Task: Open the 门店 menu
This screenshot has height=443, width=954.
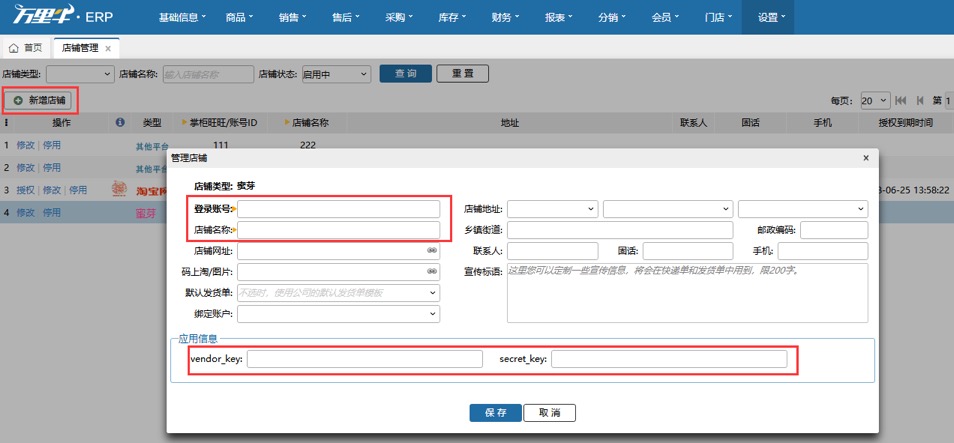Action: [719, 17]
